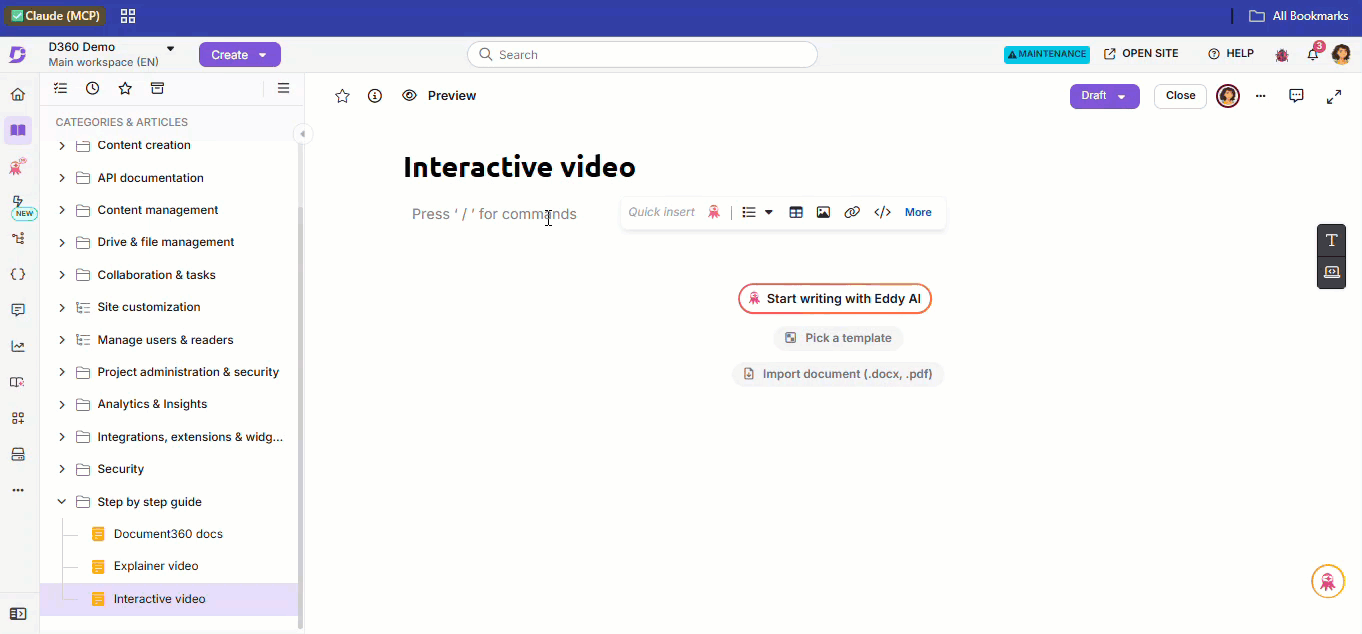Screen dimensions: 1362x634
Task: Open the floating Eddy AI assistant button
Action: coord(1327,581)
